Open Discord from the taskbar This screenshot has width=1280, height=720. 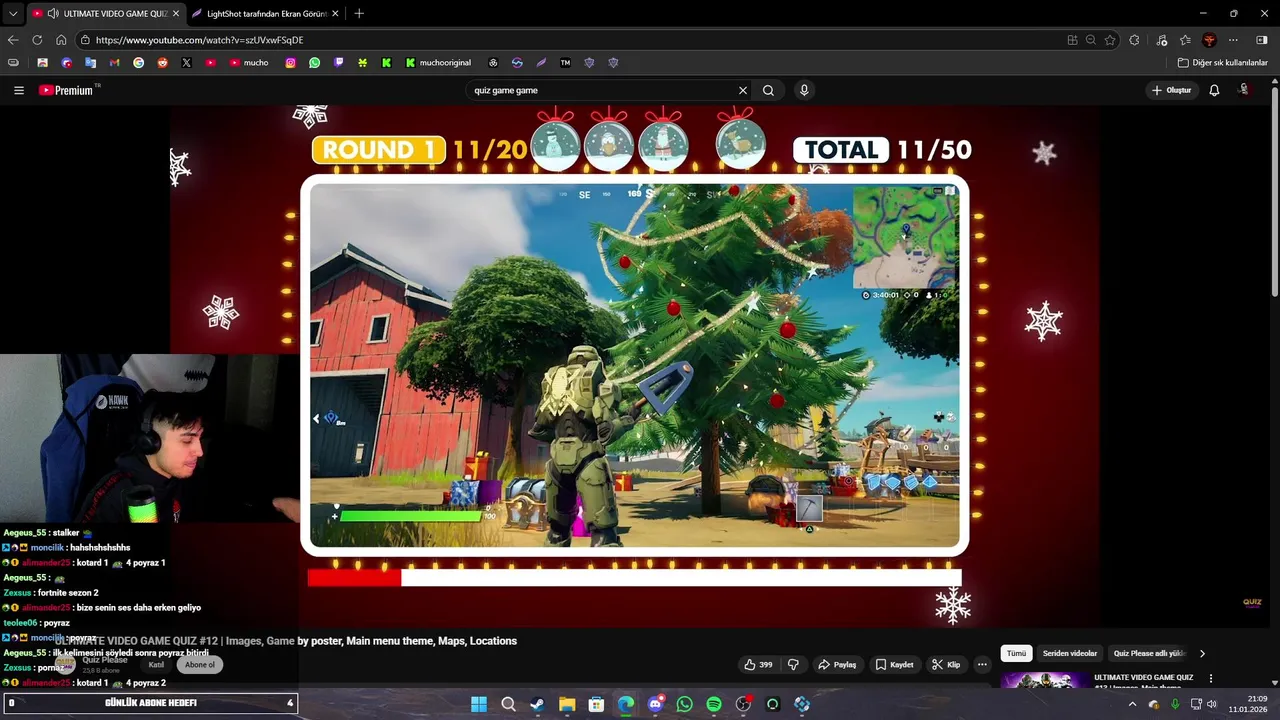click(x=655, y=704)
